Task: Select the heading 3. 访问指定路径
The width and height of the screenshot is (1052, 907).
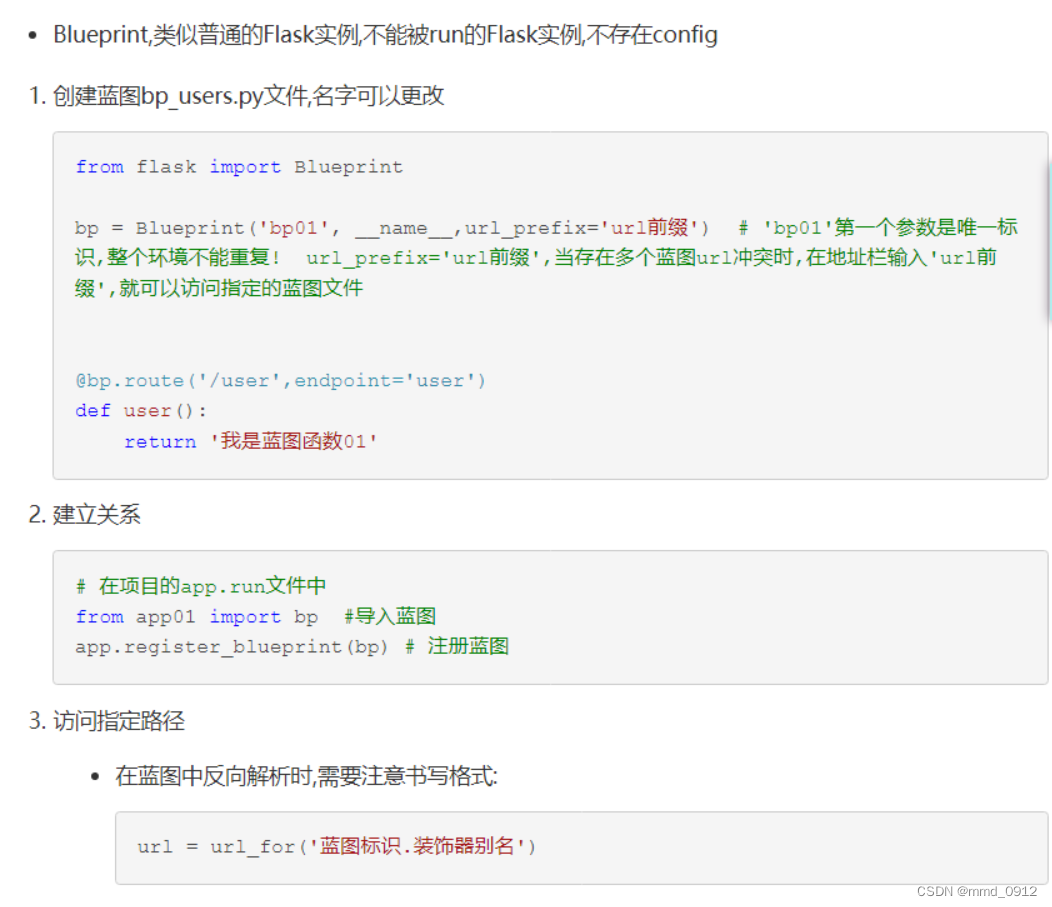Action: coord(107,721)
